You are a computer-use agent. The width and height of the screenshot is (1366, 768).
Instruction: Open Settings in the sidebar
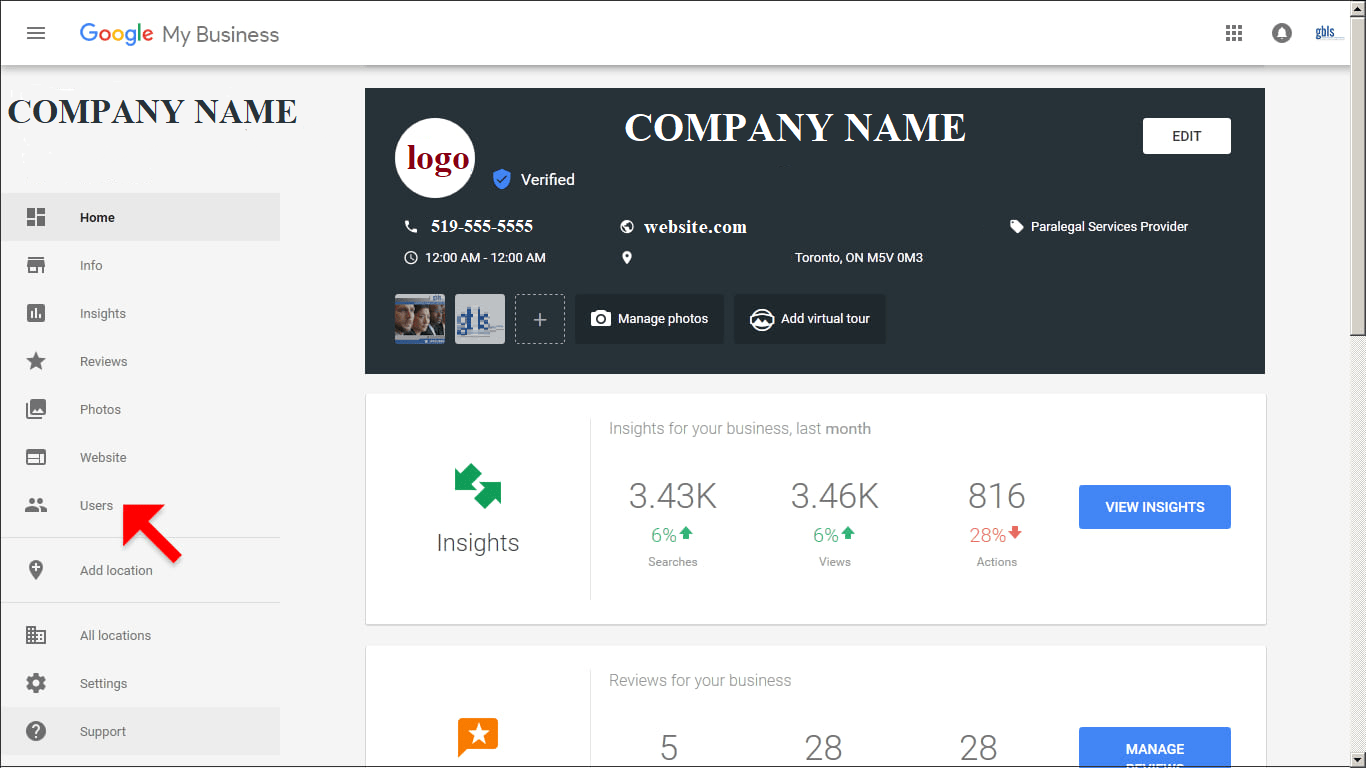point(140,683)
